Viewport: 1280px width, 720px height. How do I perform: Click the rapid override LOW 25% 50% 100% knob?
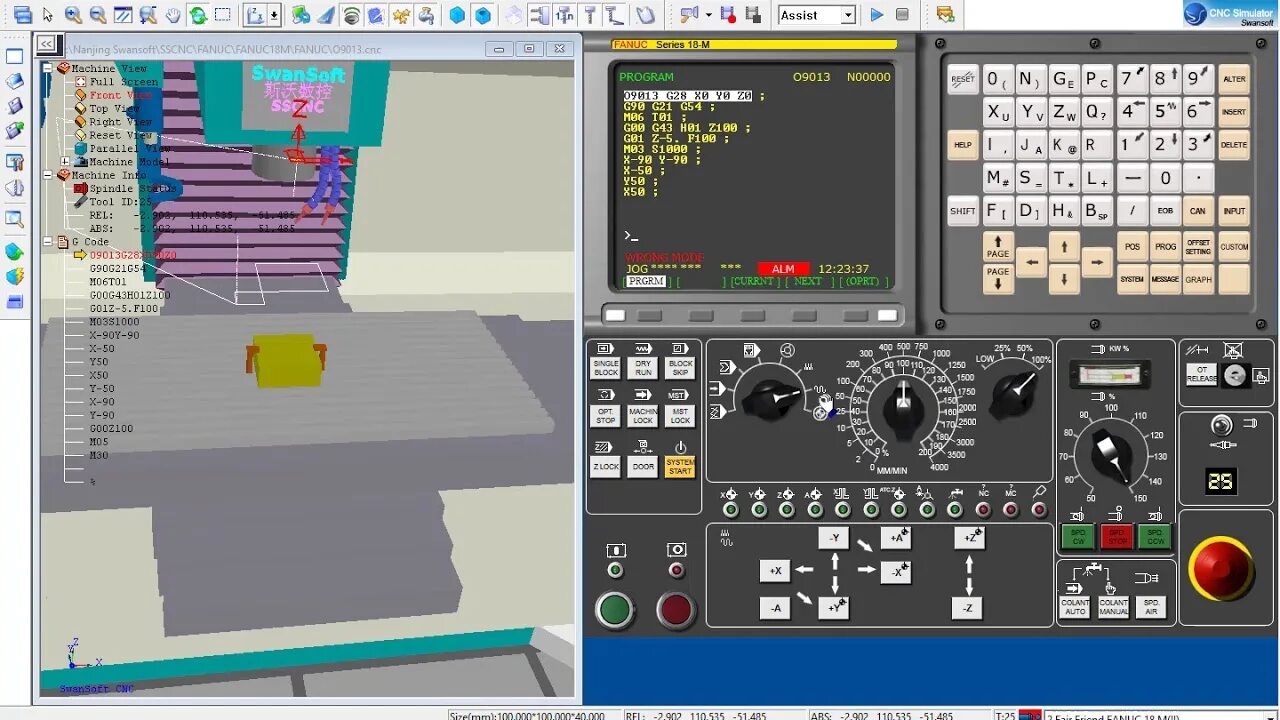(1013, 393)
